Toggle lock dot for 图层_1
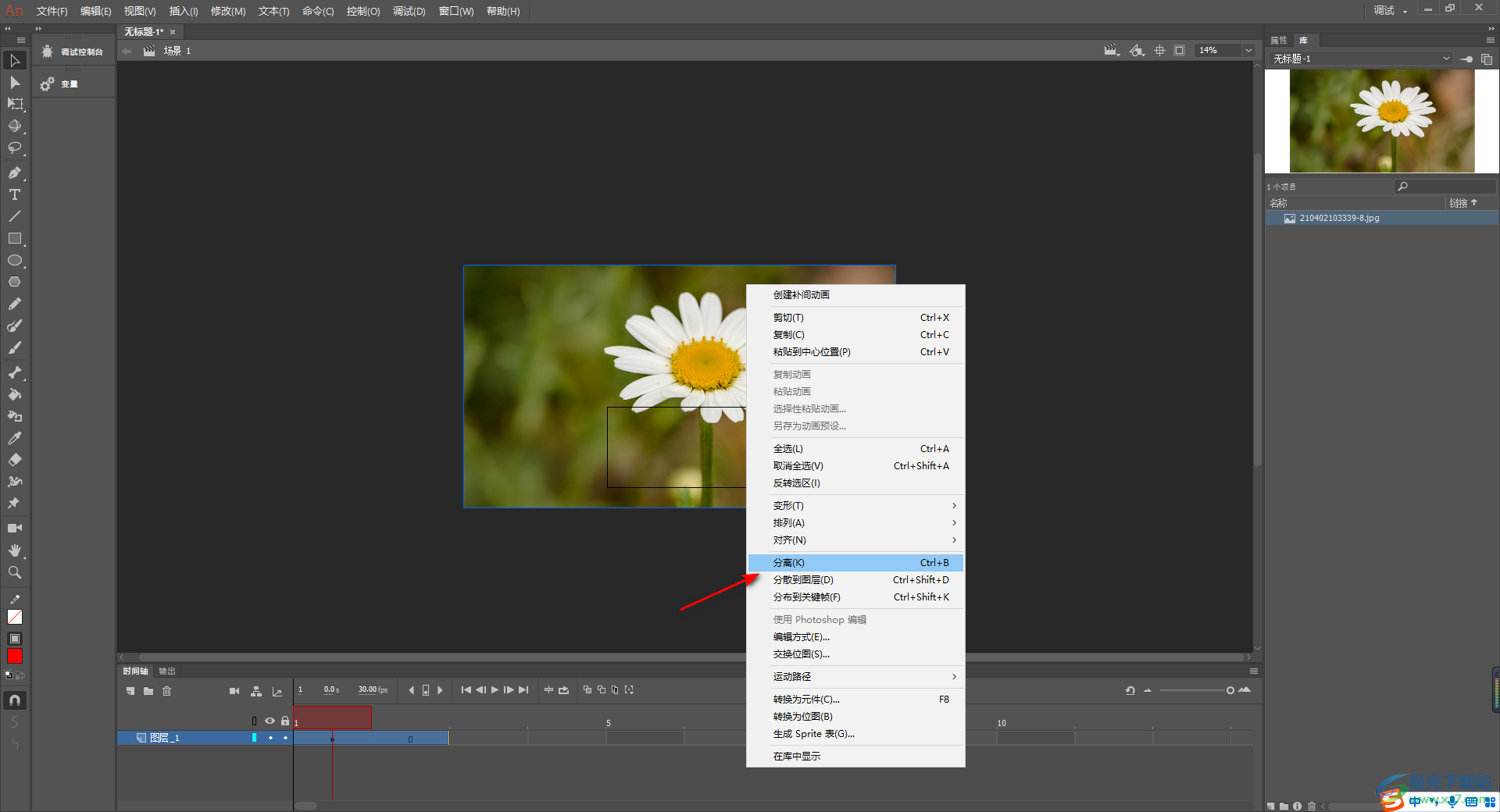 click(285, 738)
